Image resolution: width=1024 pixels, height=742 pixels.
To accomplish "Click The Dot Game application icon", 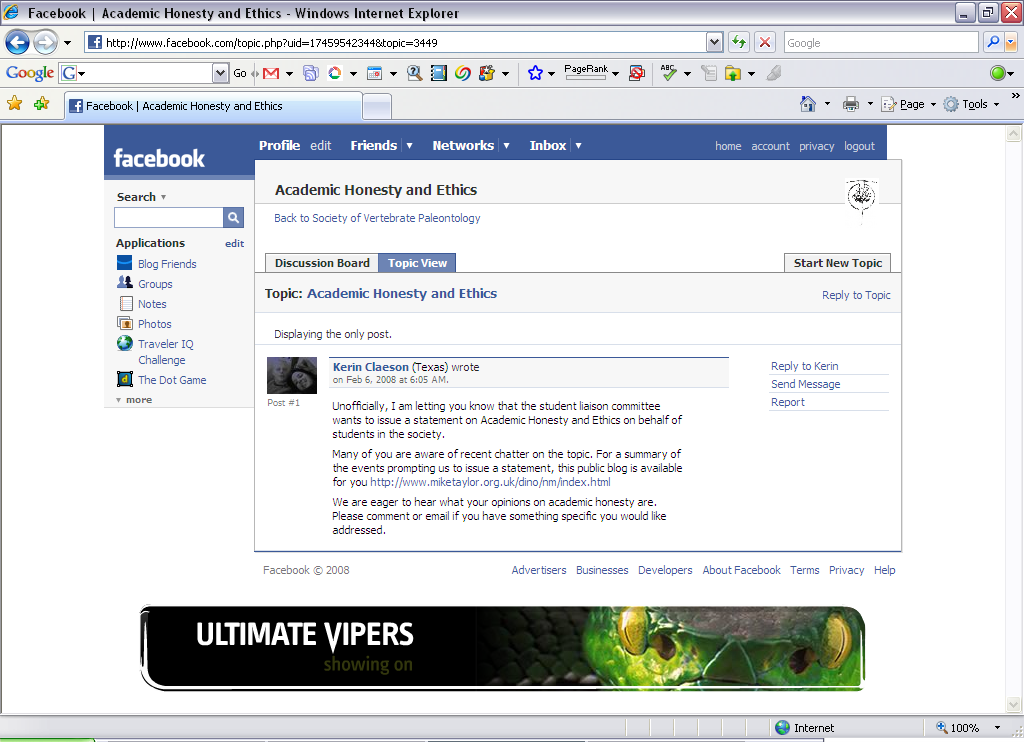I will coord(125,379).
